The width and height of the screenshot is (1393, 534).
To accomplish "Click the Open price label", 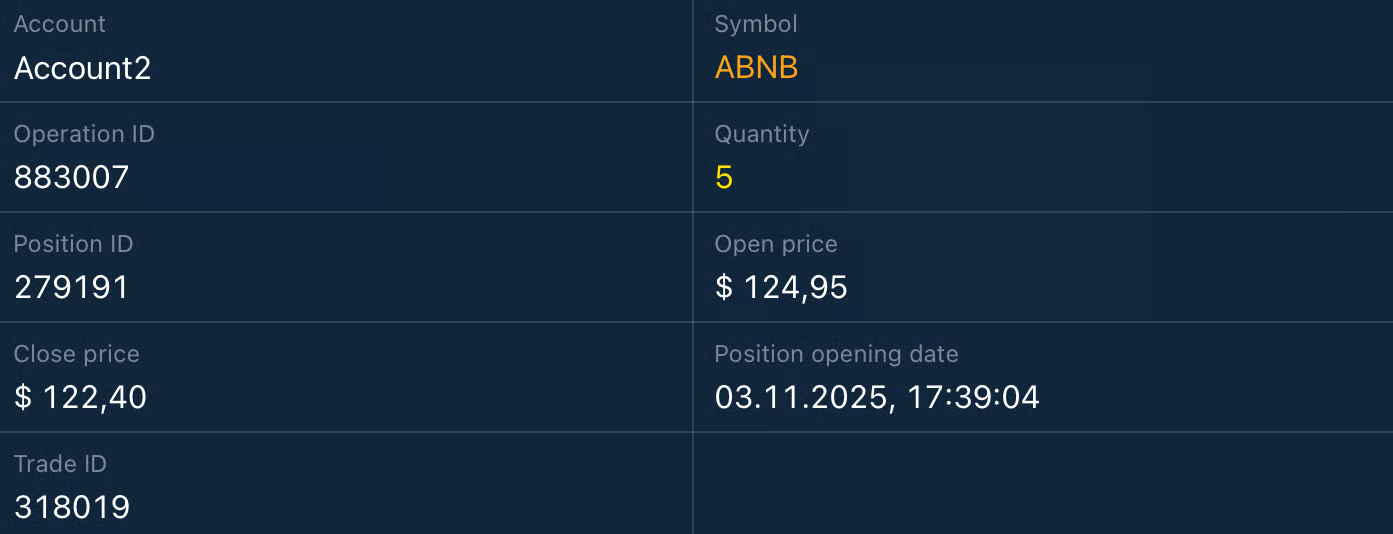I will tap(776, 244).
